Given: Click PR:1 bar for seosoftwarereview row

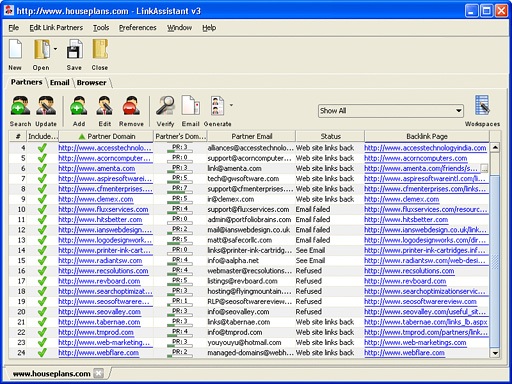Looking at the screenshot, I should (x=180, y=302).
